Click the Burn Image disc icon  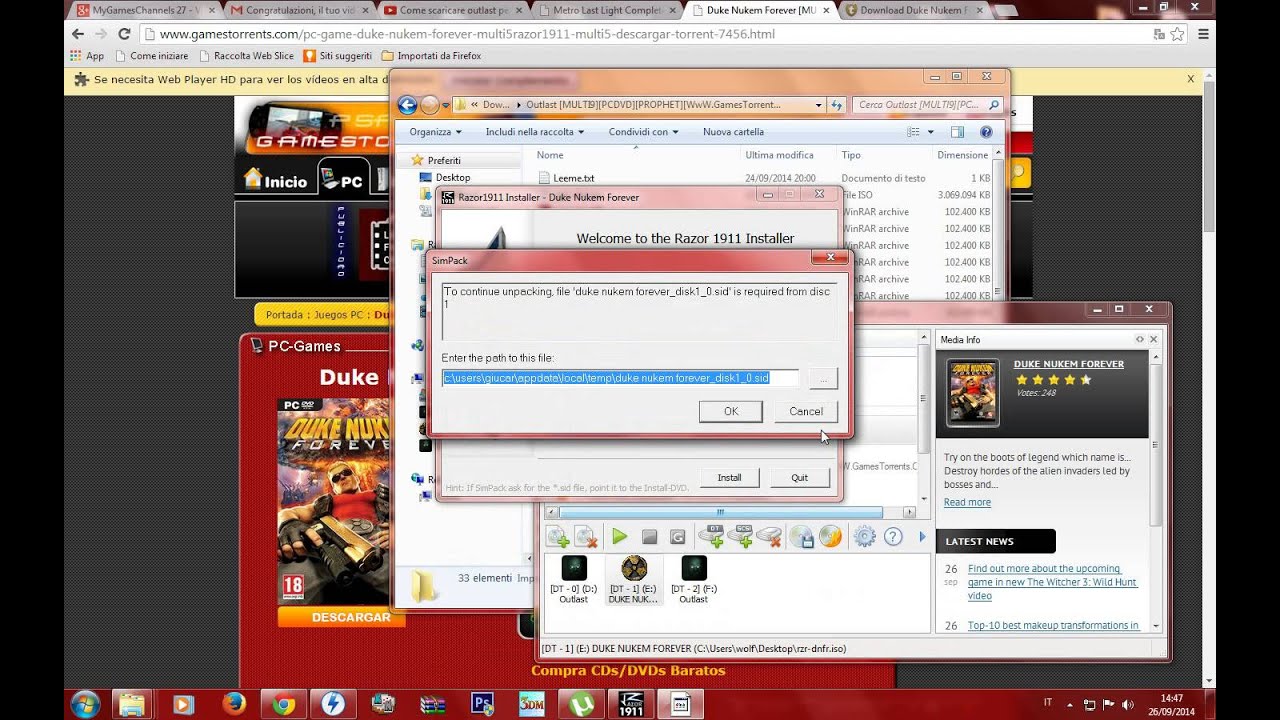(831, 537)
